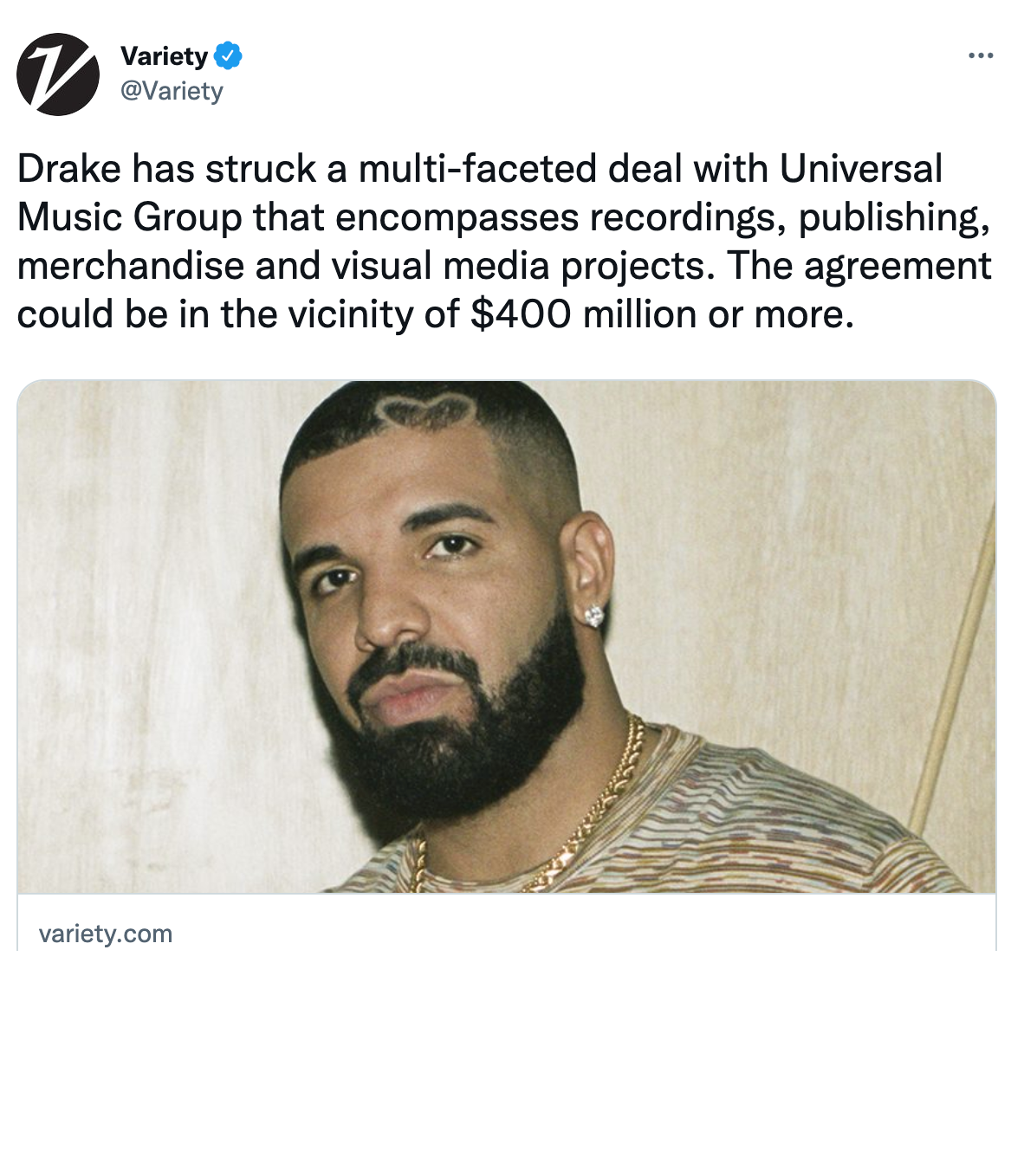This screenshot has width=1024, height=1176.
Task: Click the V logo in the avatar
Action: (x=57, y=75)
